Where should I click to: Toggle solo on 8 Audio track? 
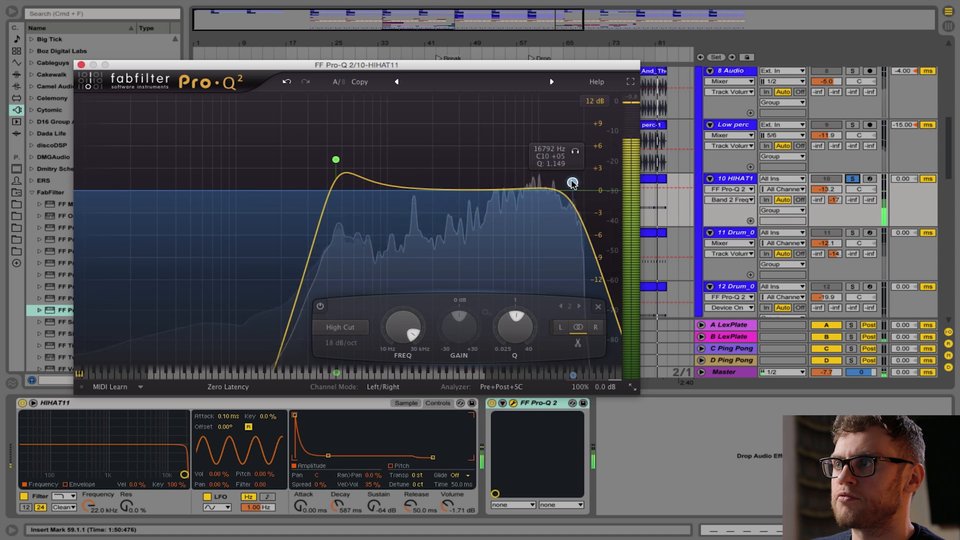852,71
